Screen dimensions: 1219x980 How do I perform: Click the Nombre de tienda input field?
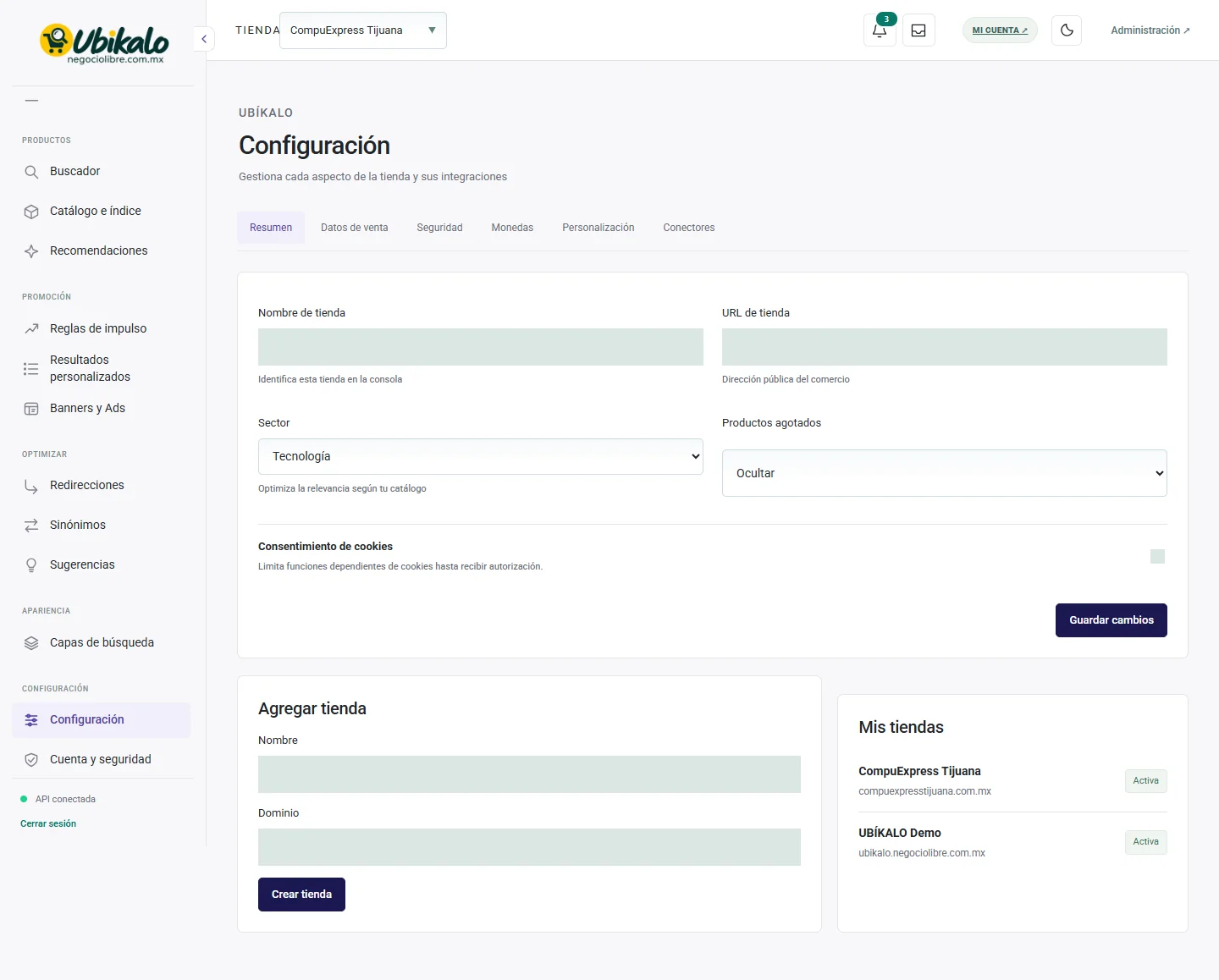[x=480, y=347]
